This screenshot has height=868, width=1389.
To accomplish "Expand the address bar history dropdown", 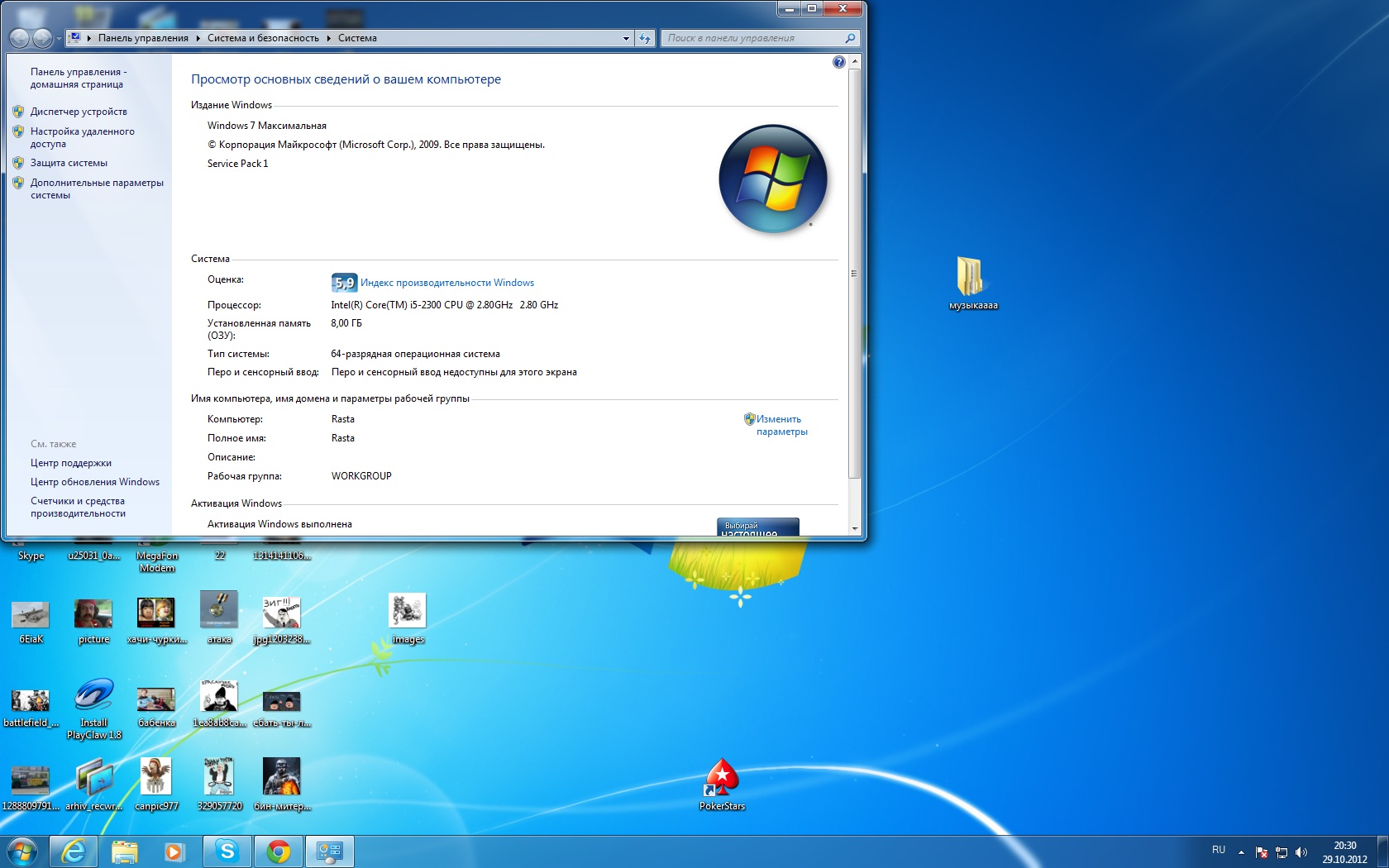I will point(626,38).
